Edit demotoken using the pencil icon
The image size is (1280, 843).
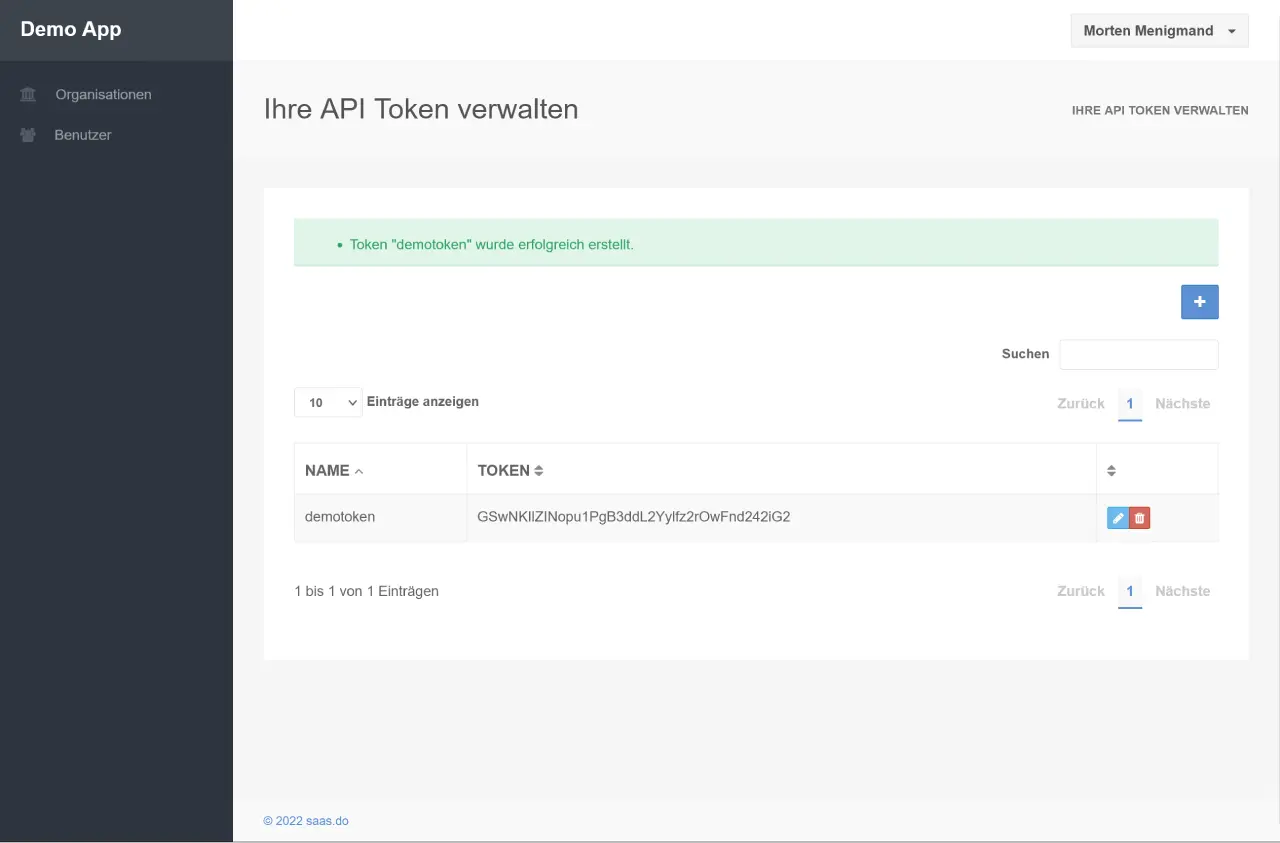coord(1118,518)
